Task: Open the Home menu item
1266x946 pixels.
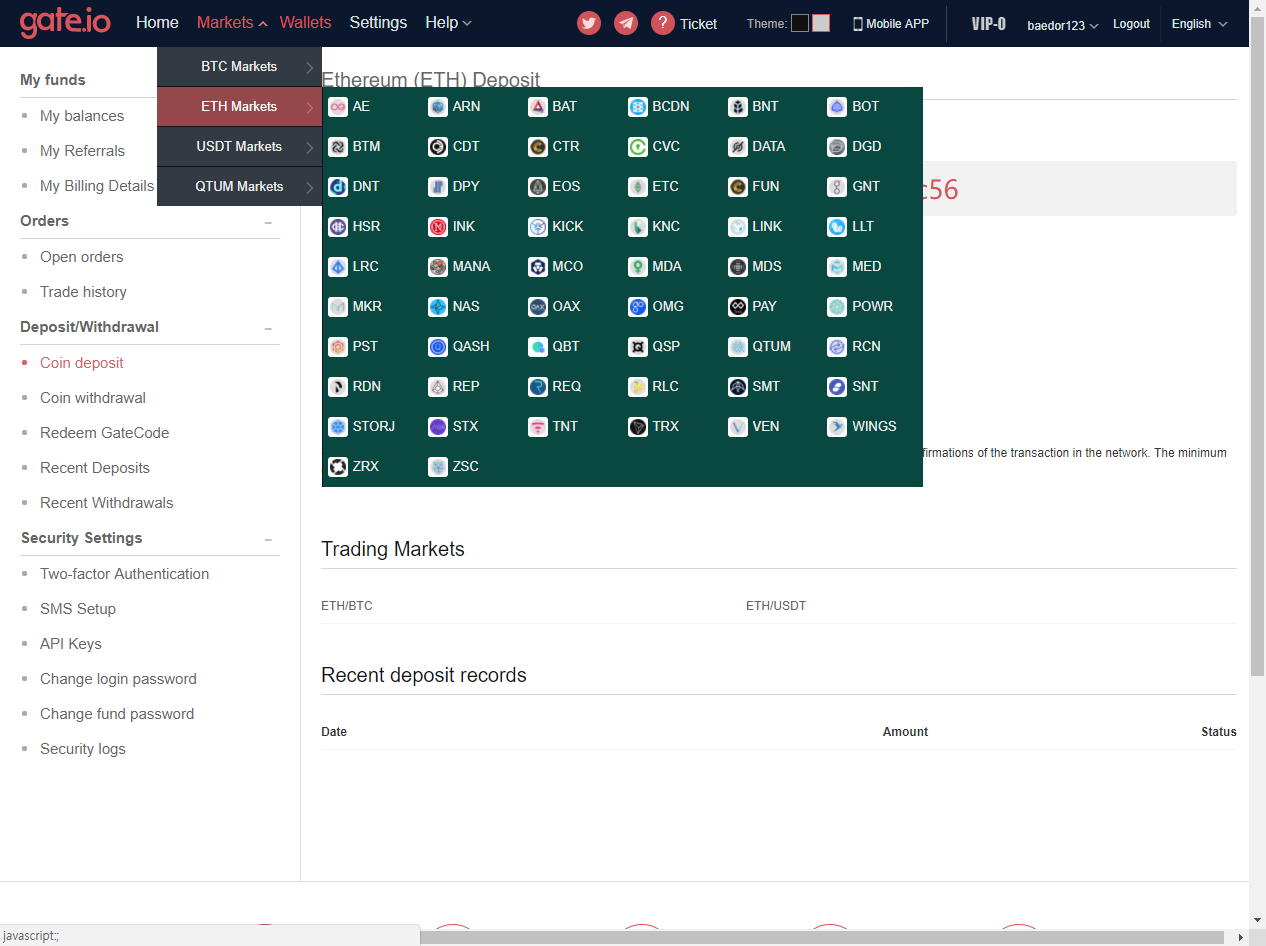Action: pos(157,22)
